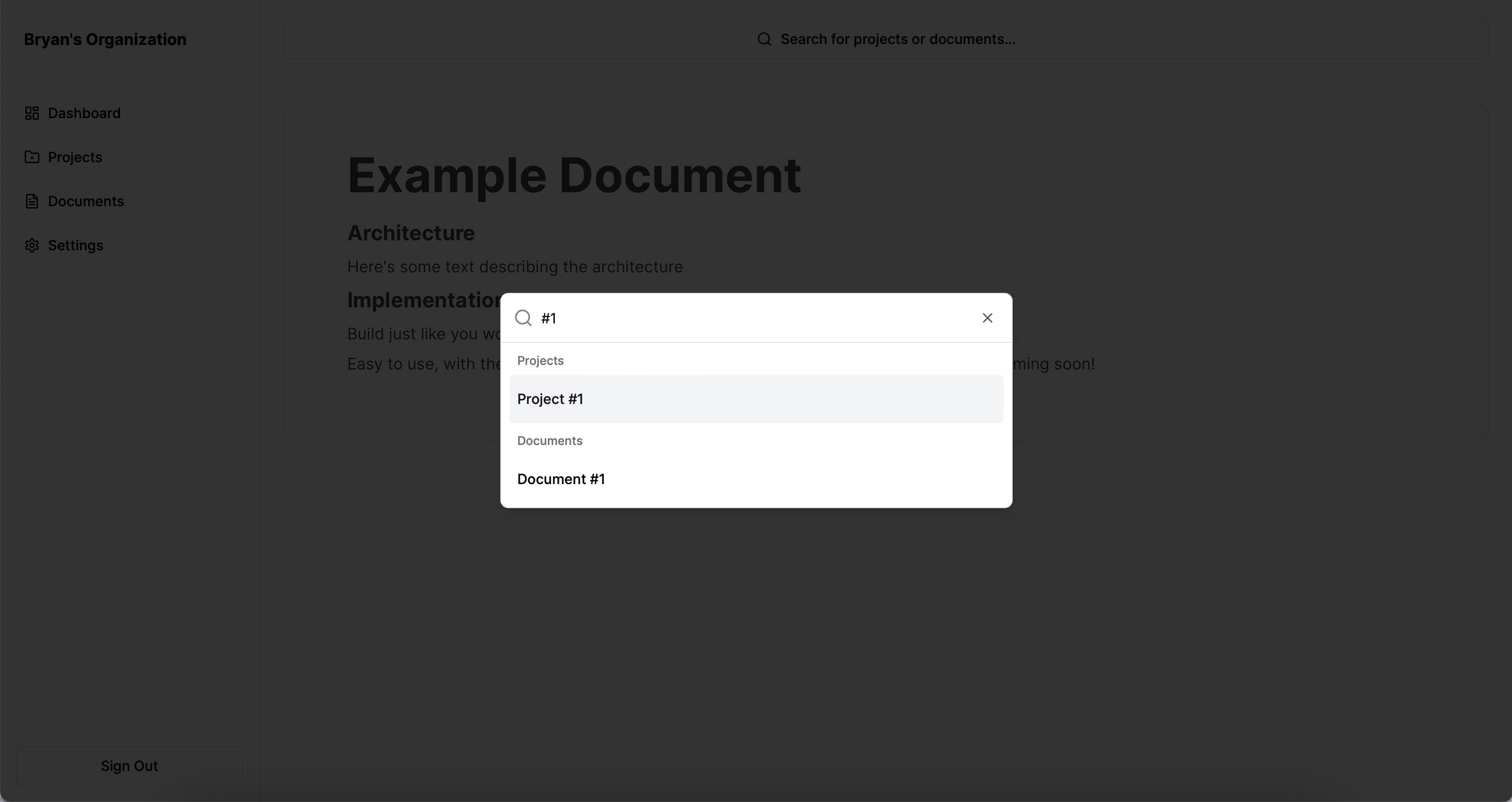Click the #1 search input field
The width and height of the screenshot is (1512, 802).
coord(751,318)
